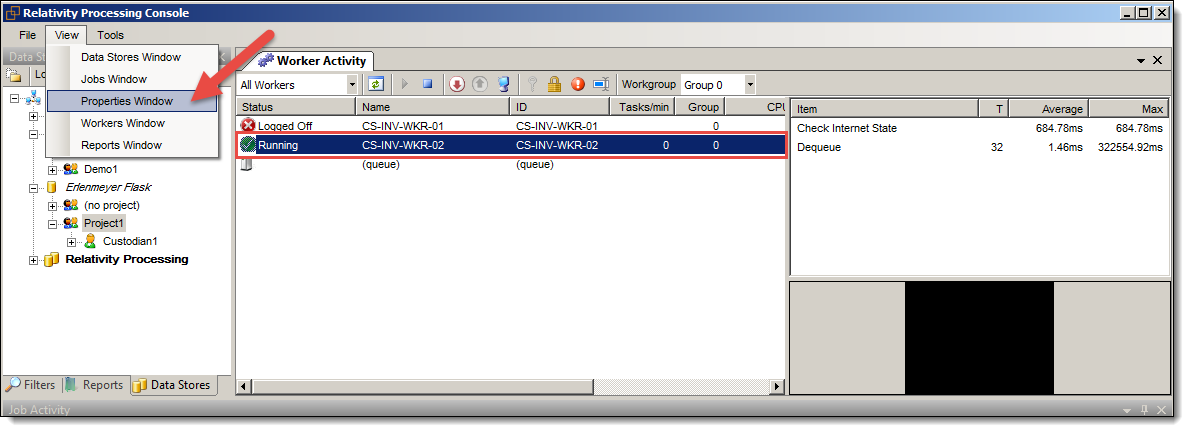1189x432 pixels.
Task: Expand the Demo1 tree node
Action: (52, 169)
